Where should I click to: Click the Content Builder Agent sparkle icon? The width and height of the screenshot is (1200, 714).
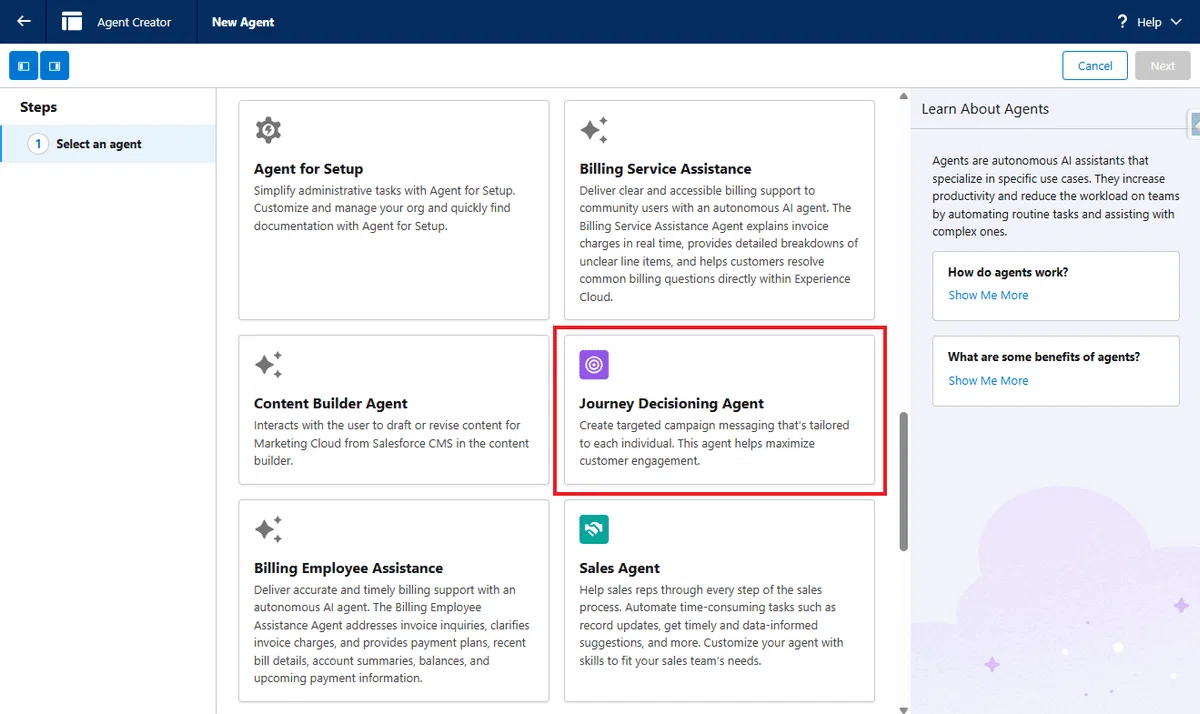[268, 365]
